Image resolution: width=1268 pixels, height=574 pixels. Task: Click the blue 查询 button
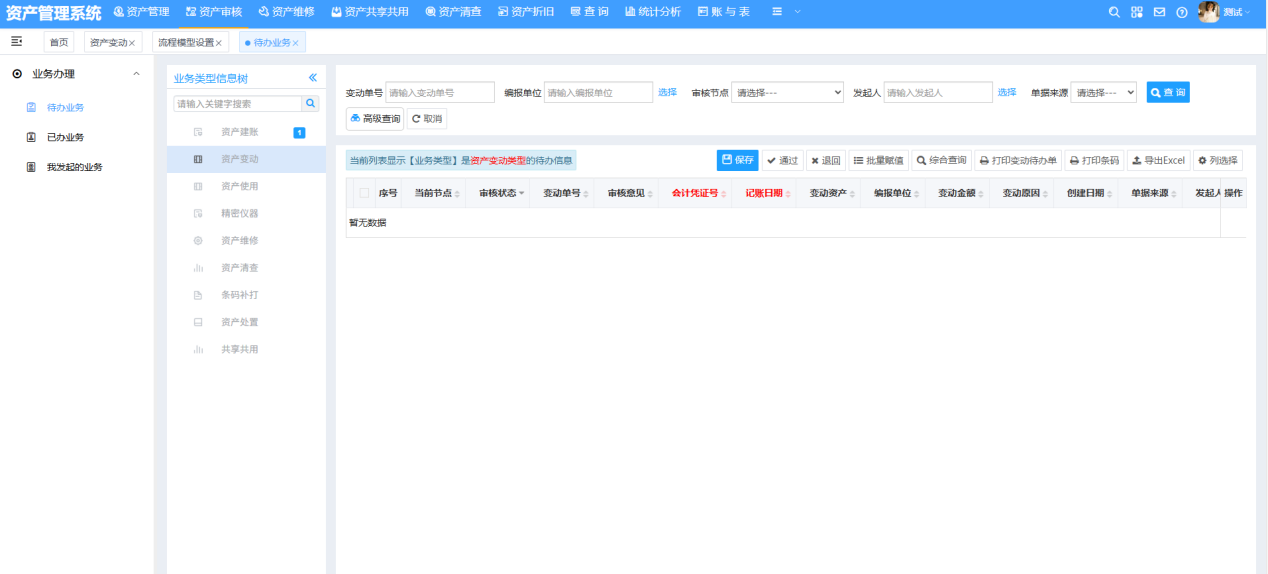(1168, 92)
